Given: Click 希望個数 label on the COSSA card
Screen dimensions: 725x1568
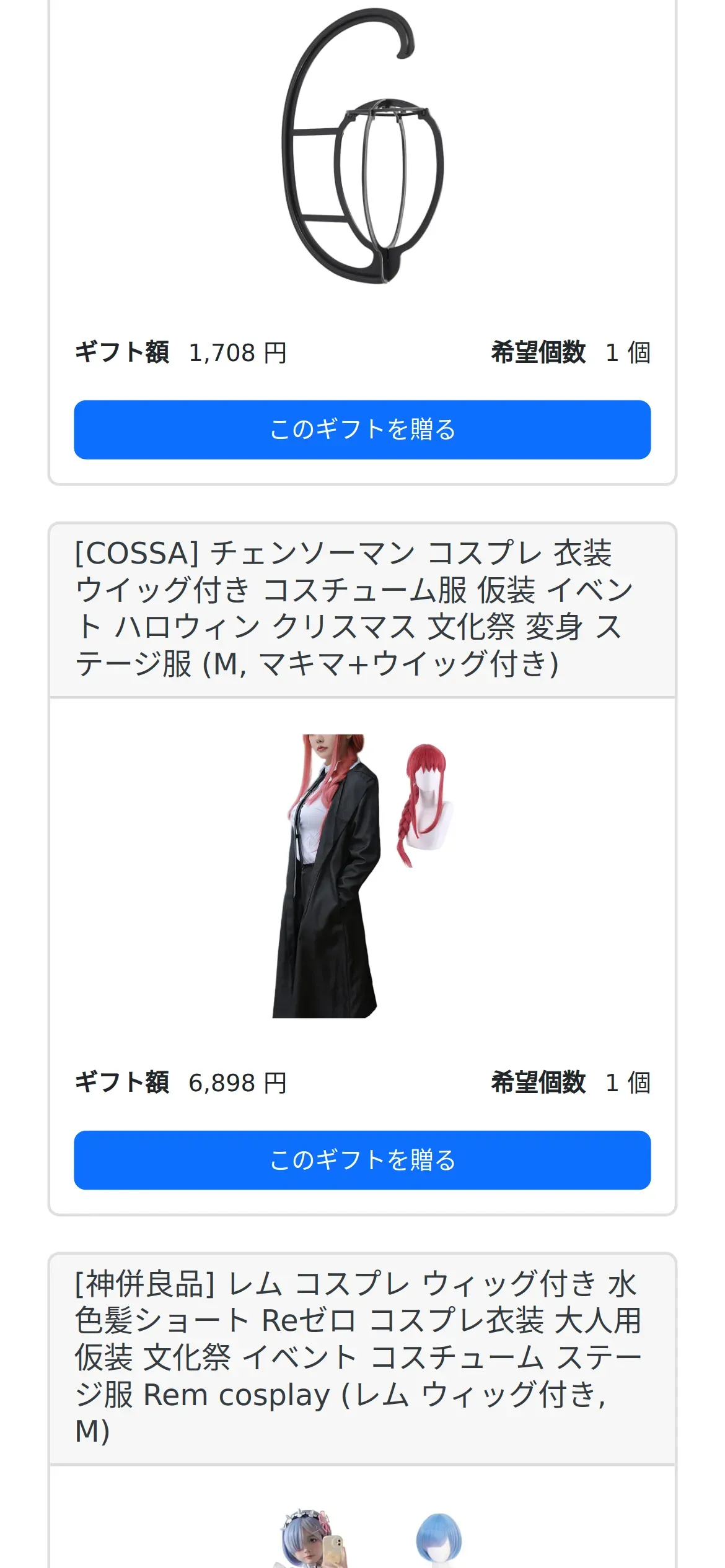Looking at the screenshot, I should (x=538, y=1082).
